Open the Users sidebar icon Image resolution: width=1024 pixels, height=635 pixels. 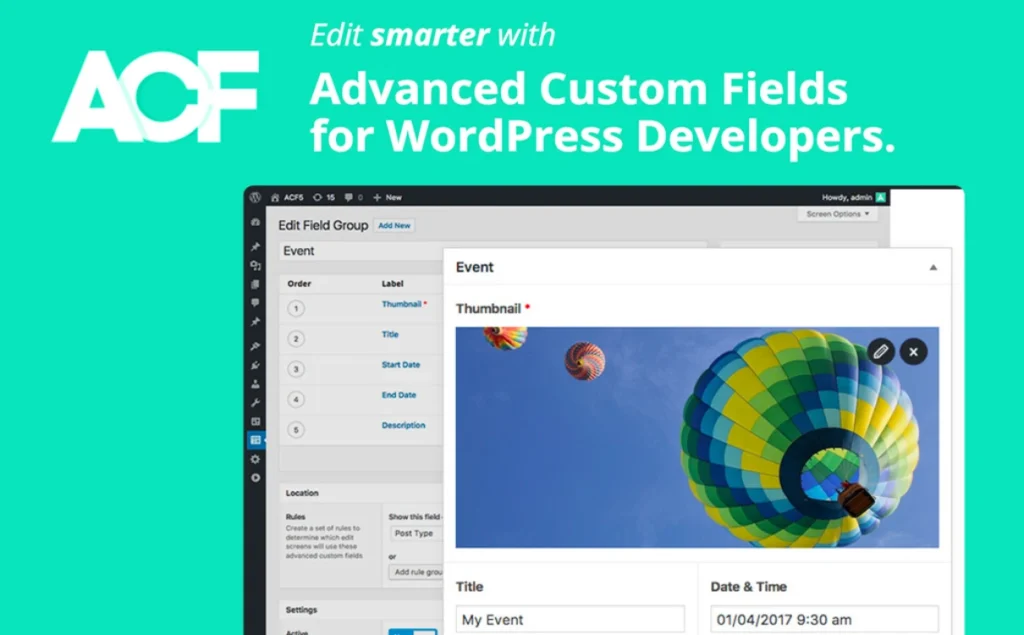click(x=255, y=384)
